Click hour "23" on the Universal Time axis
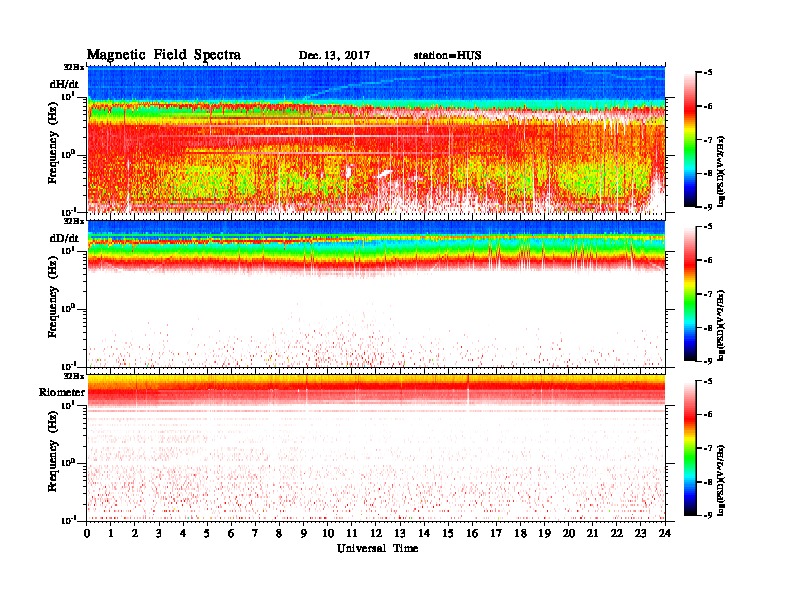Image resolution: width=792 pixels, height=612 pixels. tap(640, 533)
